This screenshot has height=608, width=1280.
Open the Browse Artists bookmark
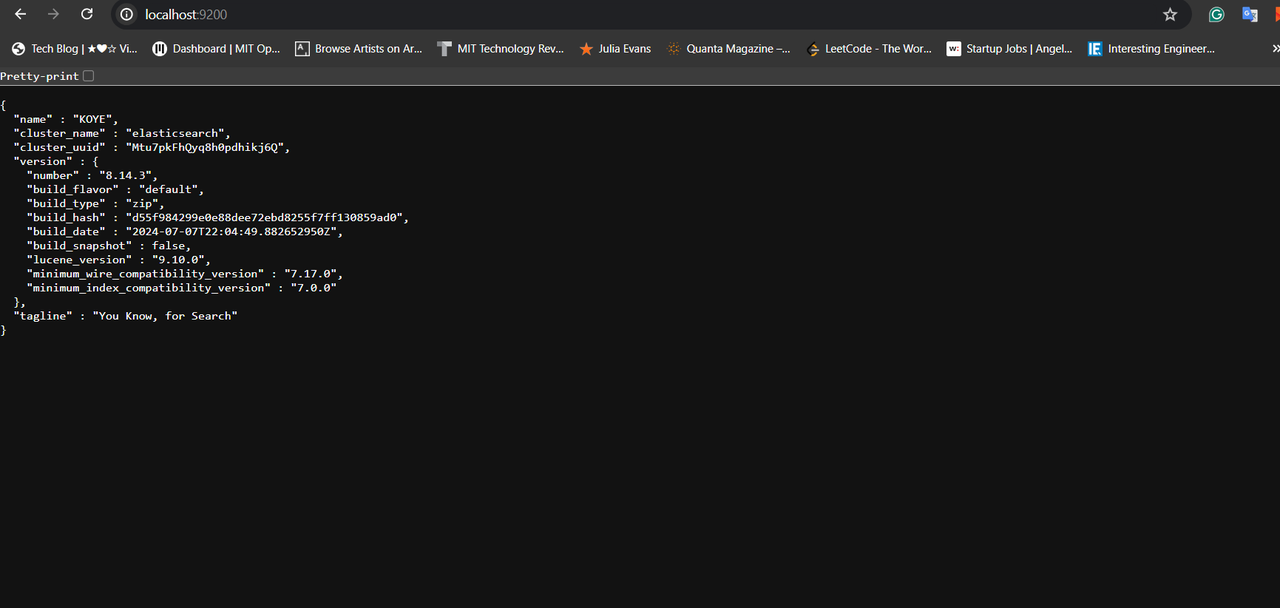tap(358, 48)
